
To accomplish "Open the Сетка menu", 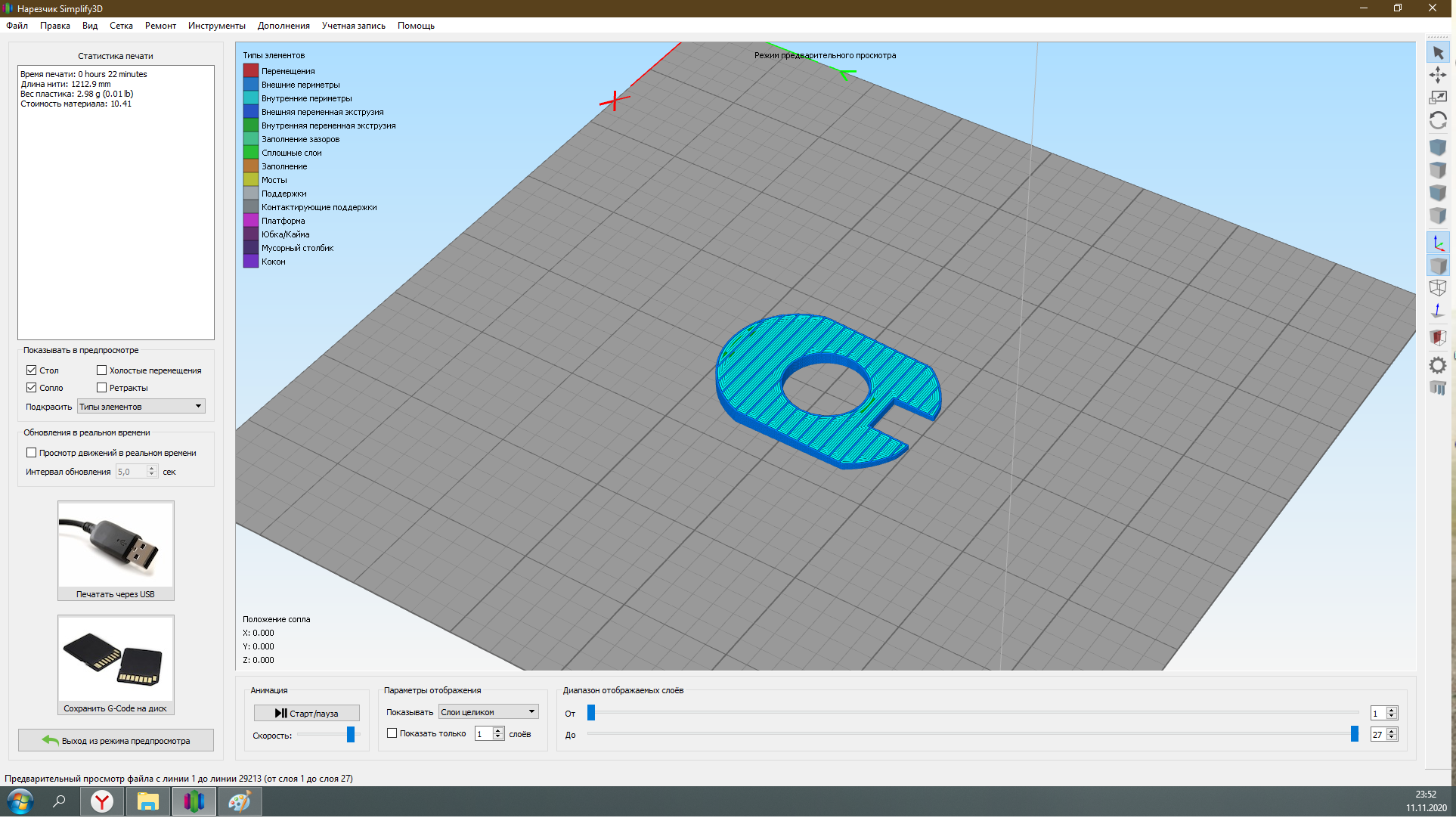I will click(x=121, y=26).
